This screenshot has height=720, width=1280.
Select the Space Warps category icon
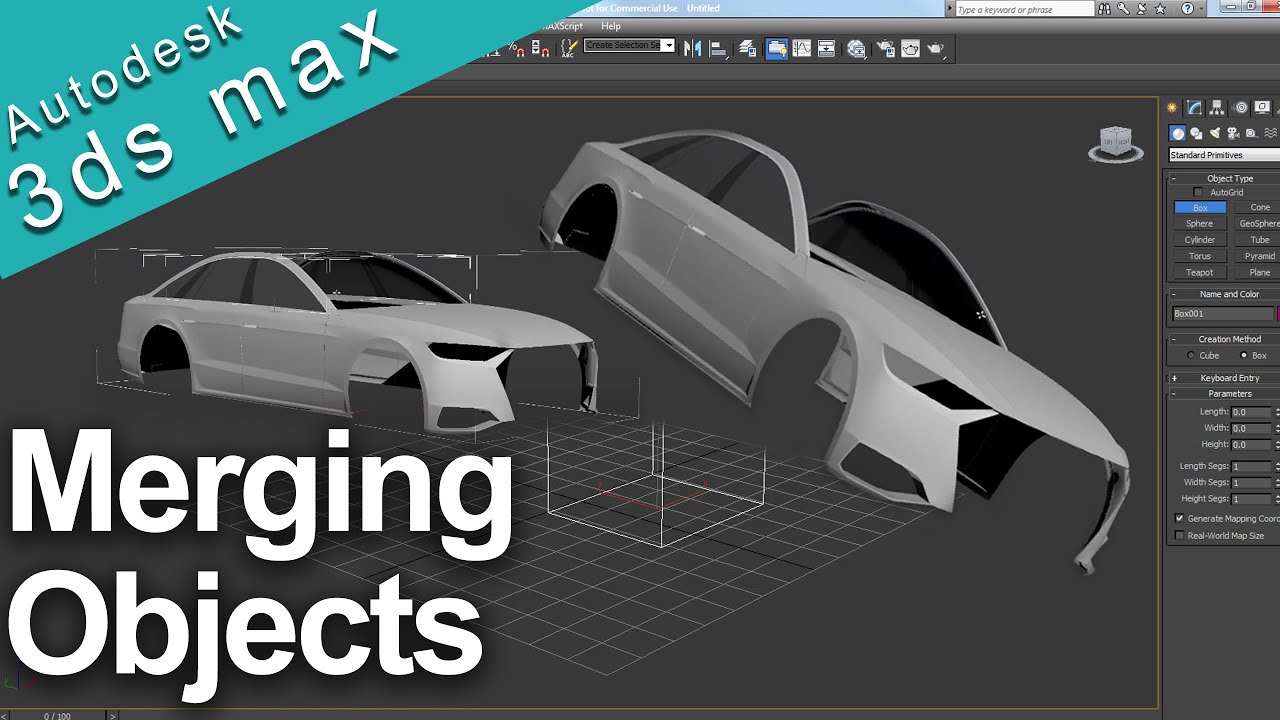point(1271,133)
